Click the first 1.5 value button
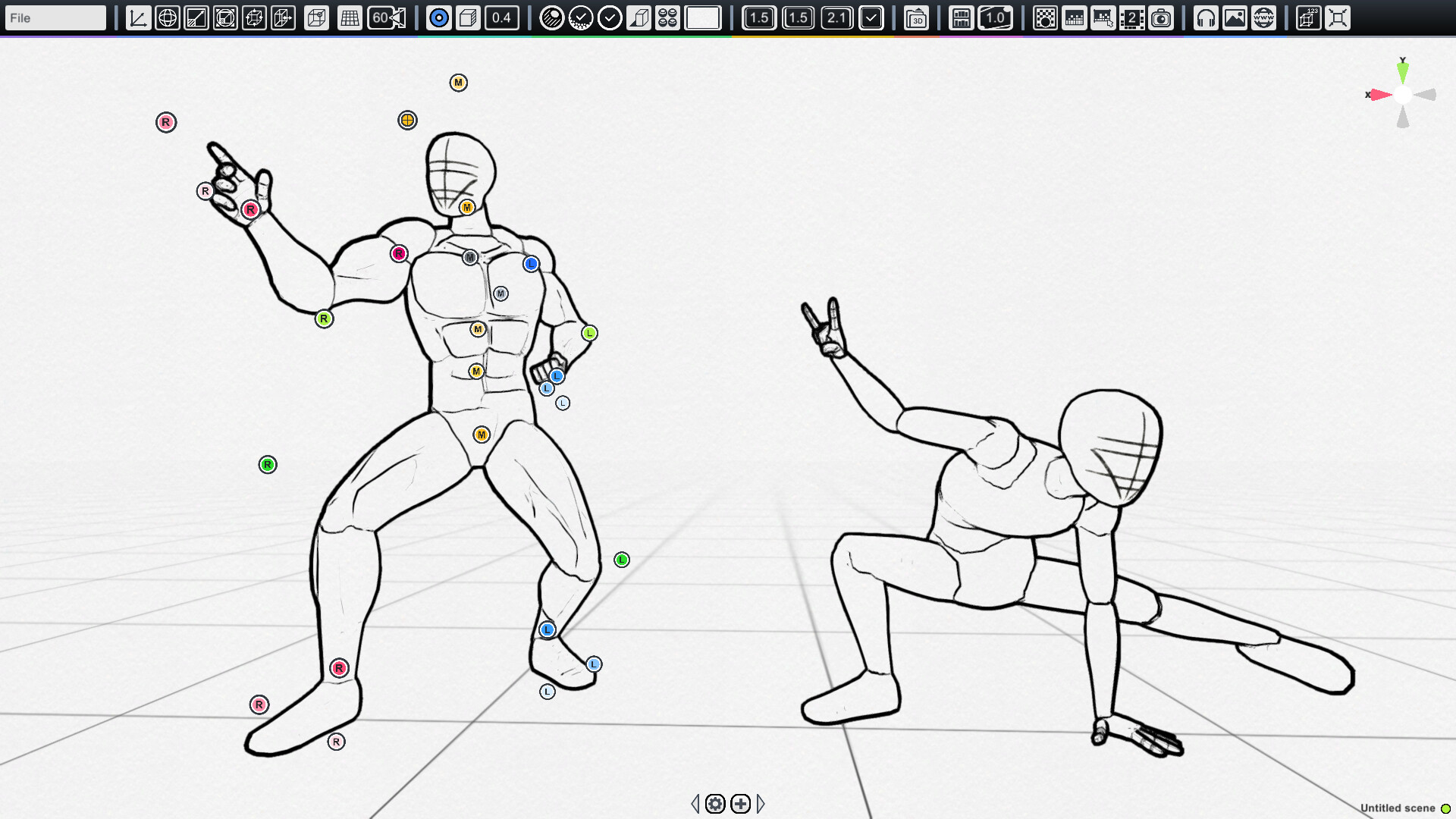 pyautogui.click(x=760, y=17)
